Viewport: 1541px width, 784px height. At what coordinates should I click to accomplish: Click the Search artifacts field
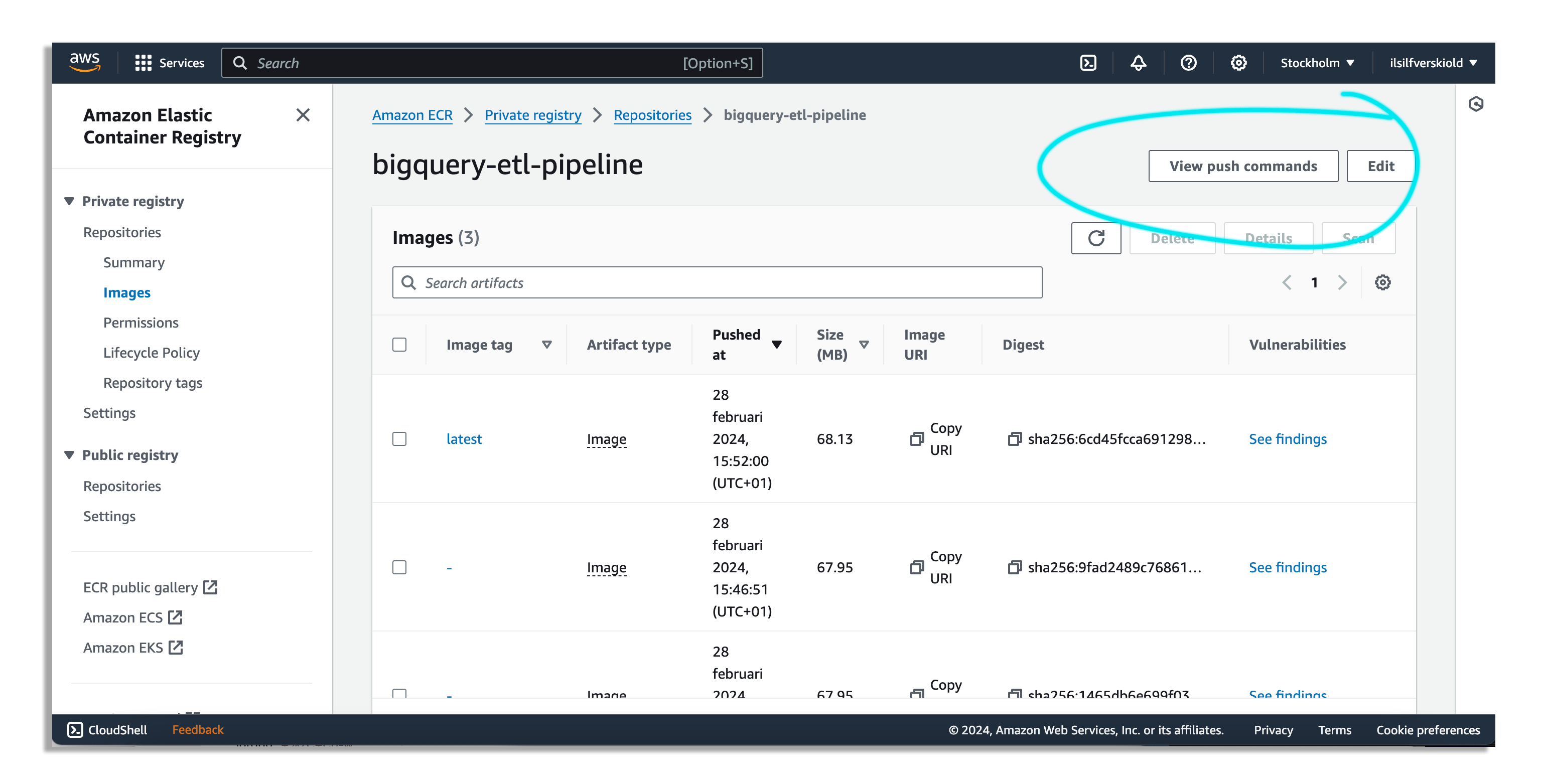[717, 282]
